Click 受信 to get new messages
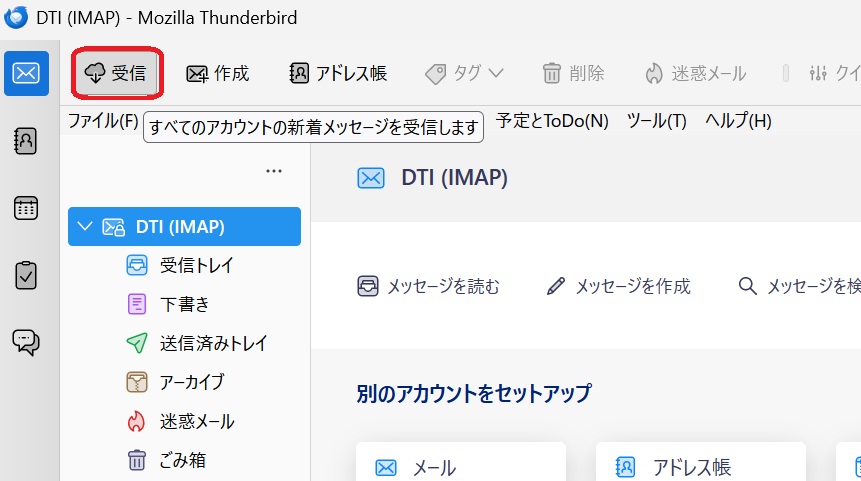Viewport: 861px width, 481px height. click(x=117, y=73)
